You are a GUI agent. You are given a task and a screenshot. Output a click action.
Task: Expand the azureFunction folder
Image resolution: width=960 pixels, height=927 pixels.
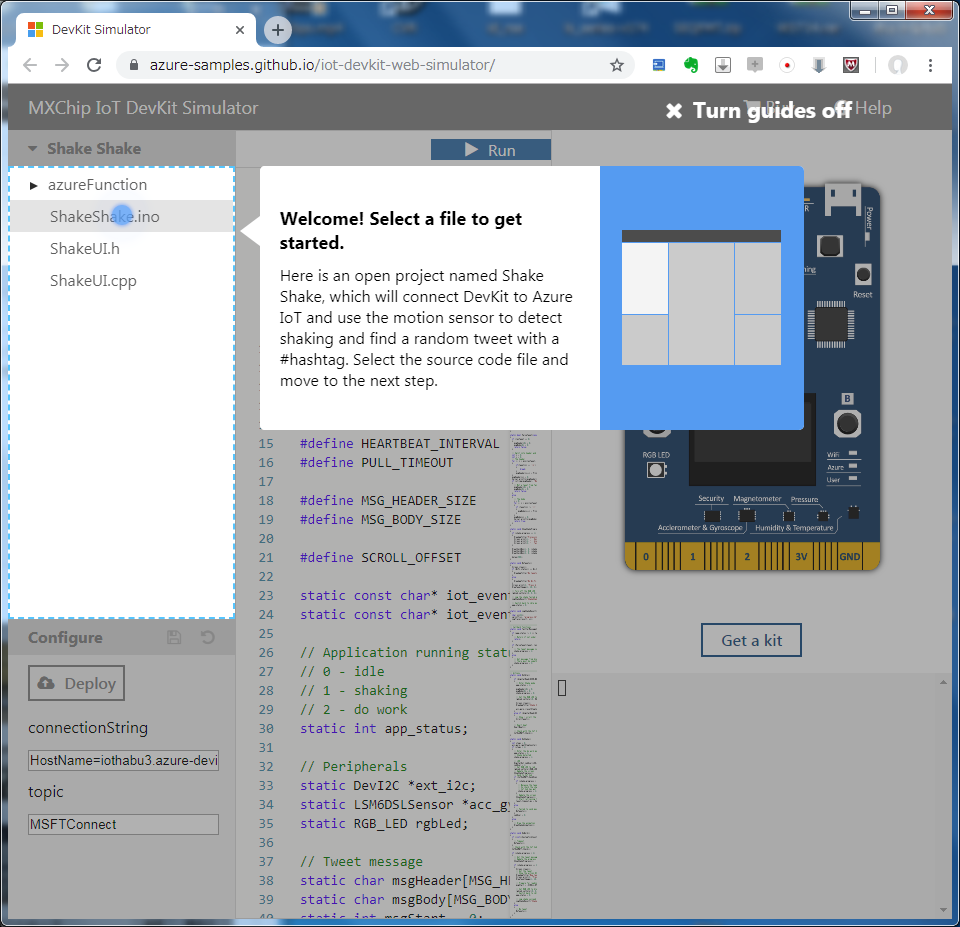(33, 184)
